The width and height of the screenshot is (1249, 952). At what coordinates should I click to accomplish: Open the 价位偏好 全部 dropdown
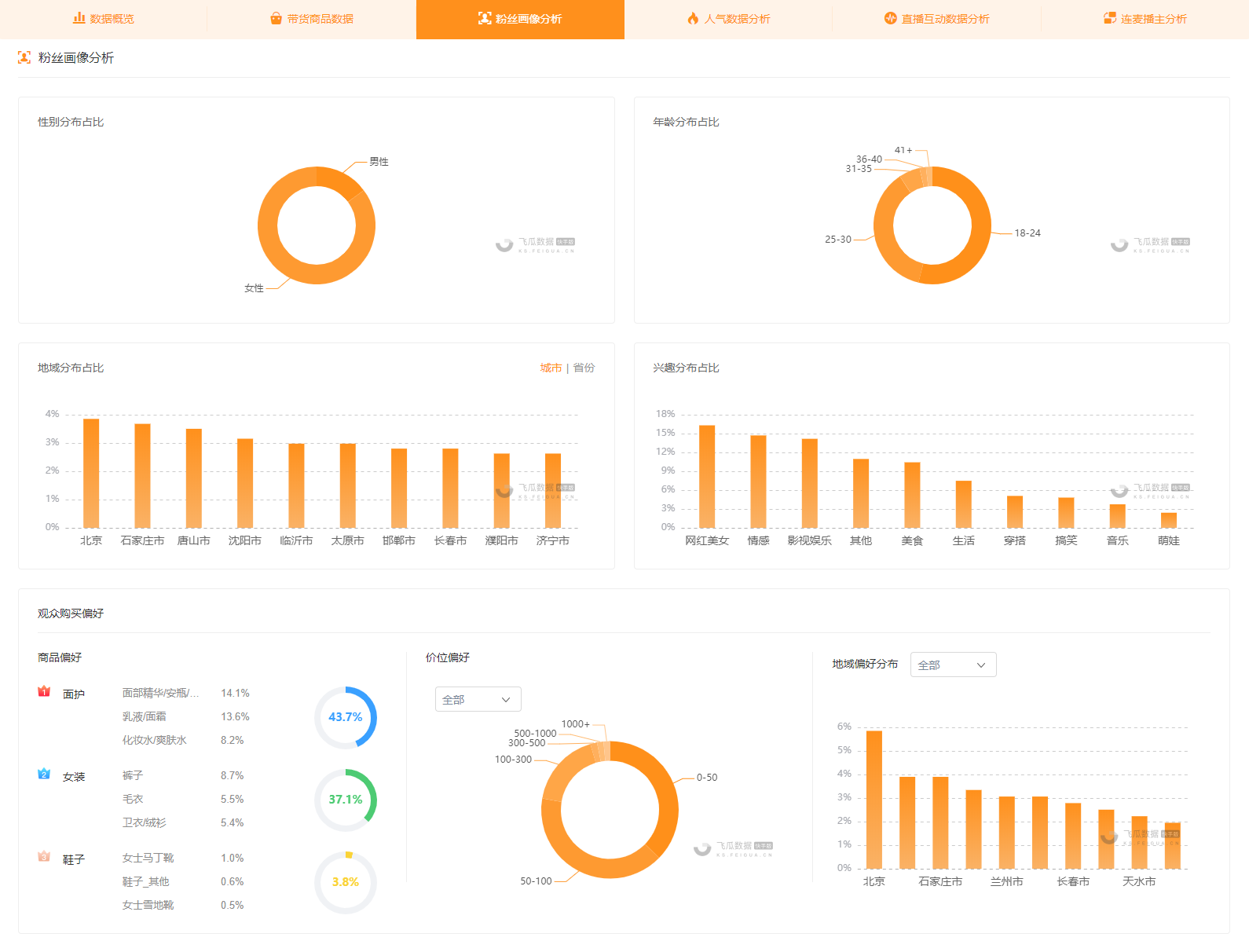coord(478,699)
